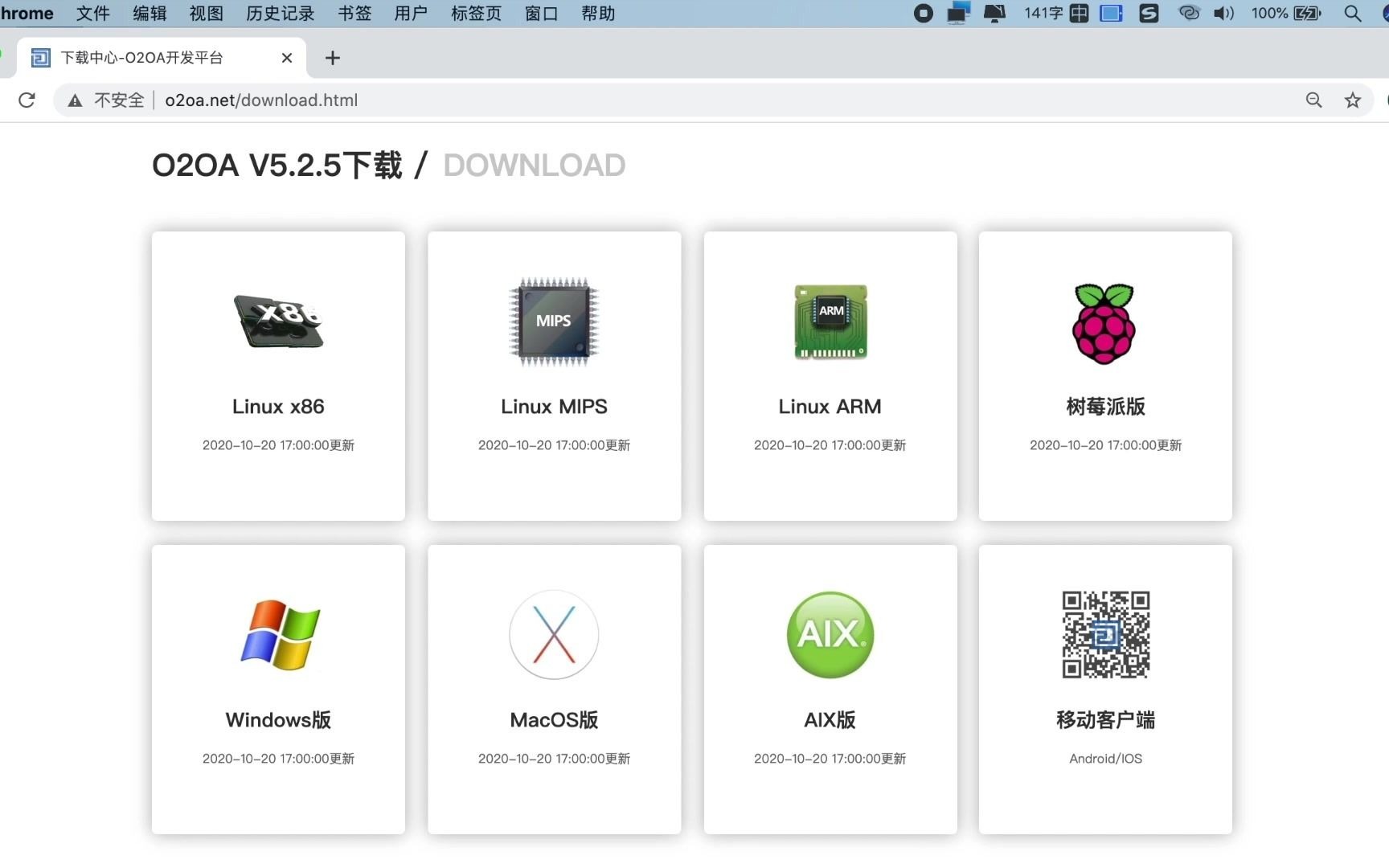Open the 文件 menu
The height and width of the screenshot is (868, 1389).
coord(92,13)
